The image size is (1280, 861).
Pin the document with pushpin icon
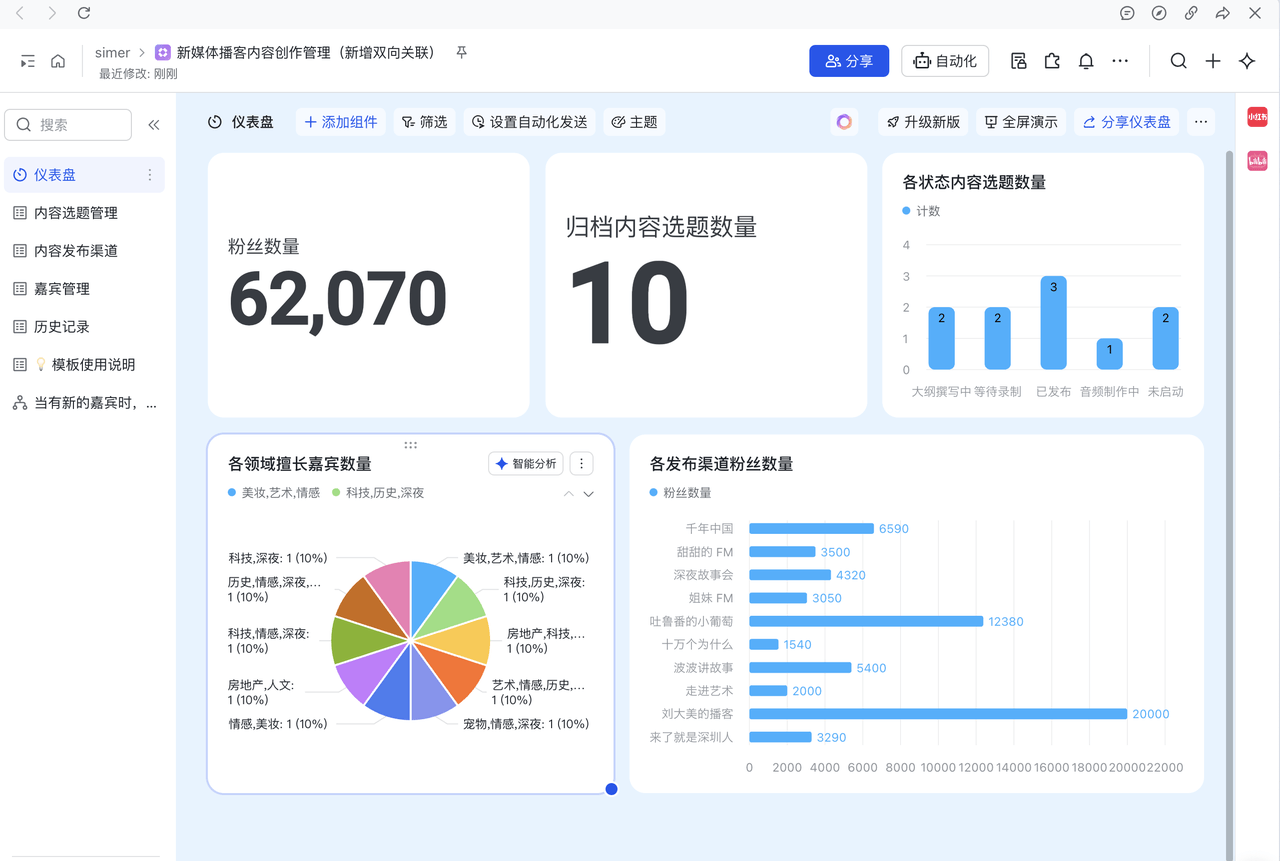pos(461,52)
